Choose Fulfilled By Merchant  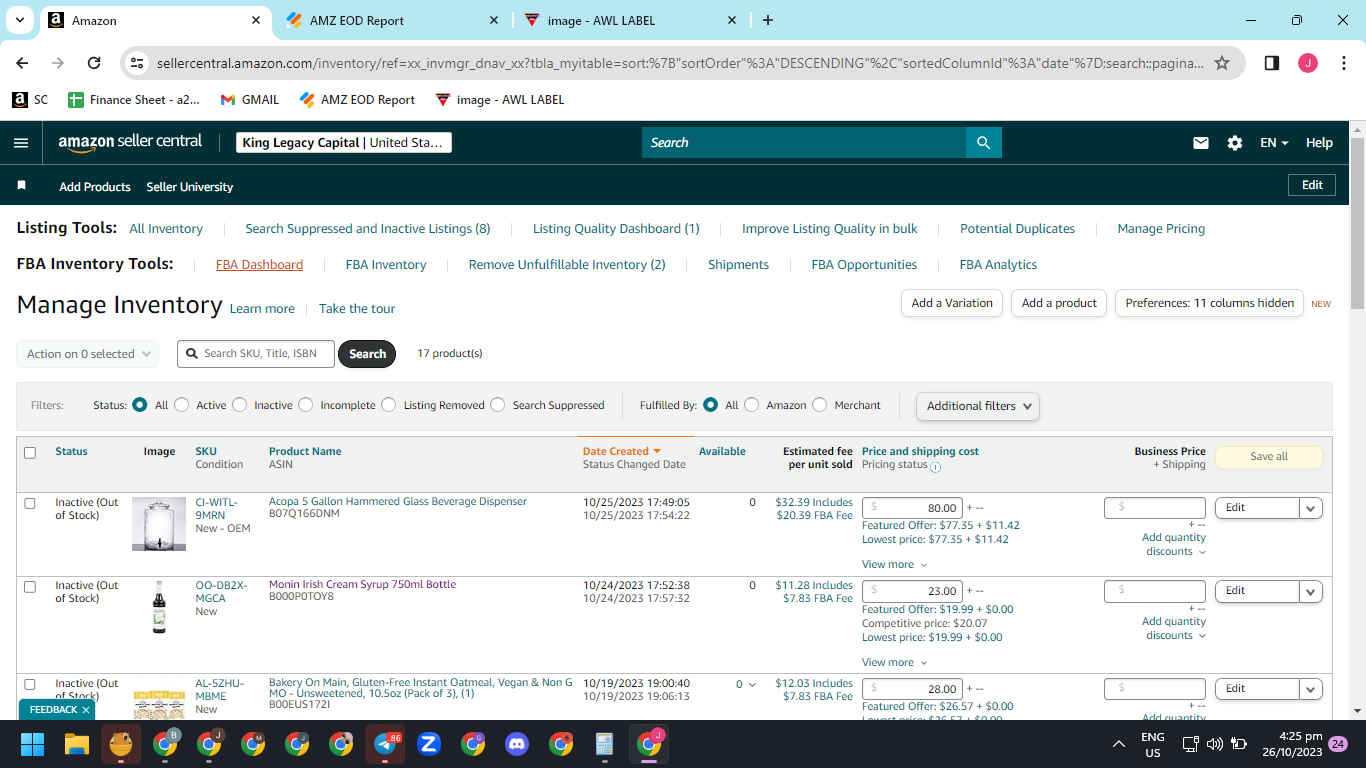click(x=820, y=405)
